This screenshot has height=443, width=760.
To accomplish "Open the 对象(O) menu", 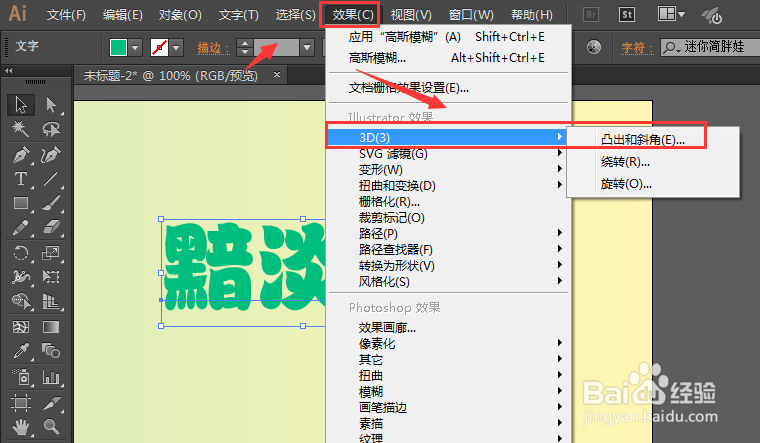I will tap(180, 15).
